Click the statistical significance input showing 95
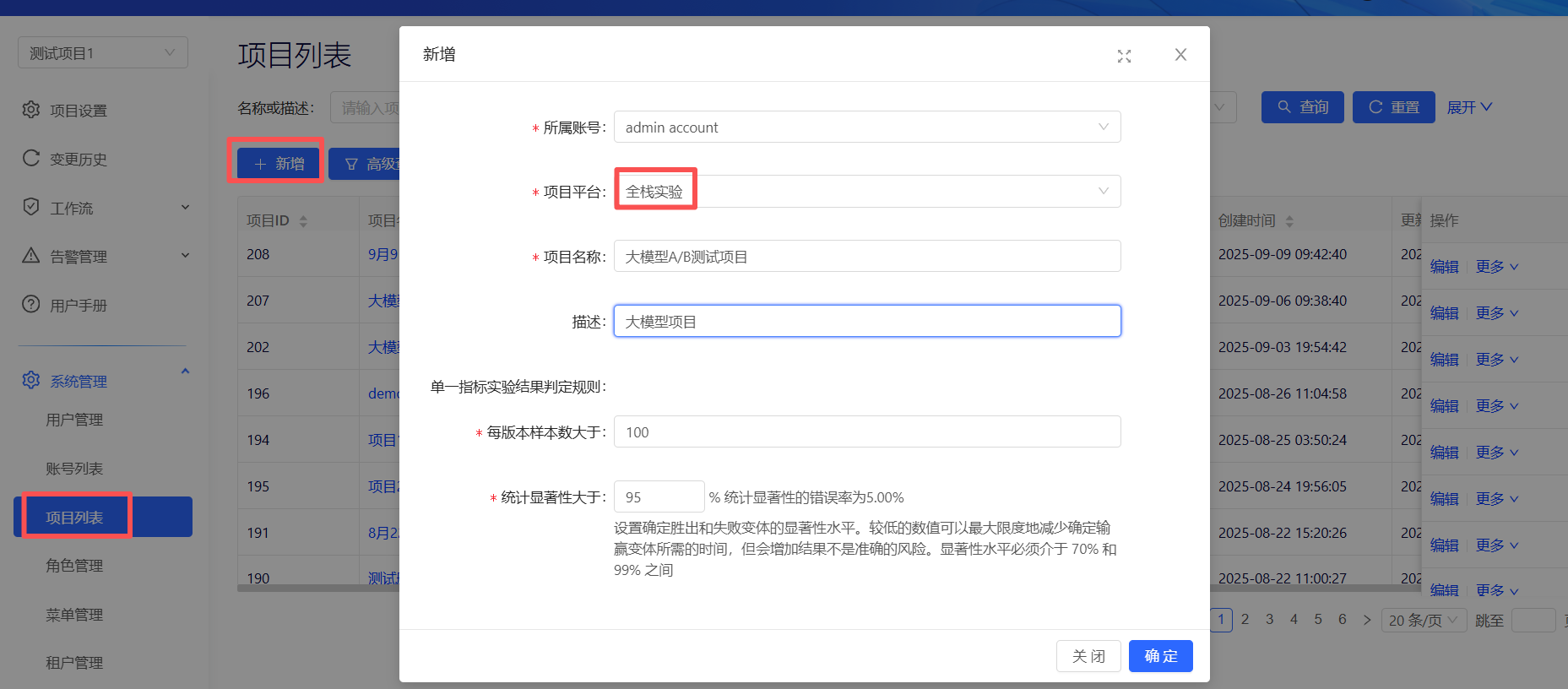Viewport: 1568px width, 689px height. click(659, 497)
